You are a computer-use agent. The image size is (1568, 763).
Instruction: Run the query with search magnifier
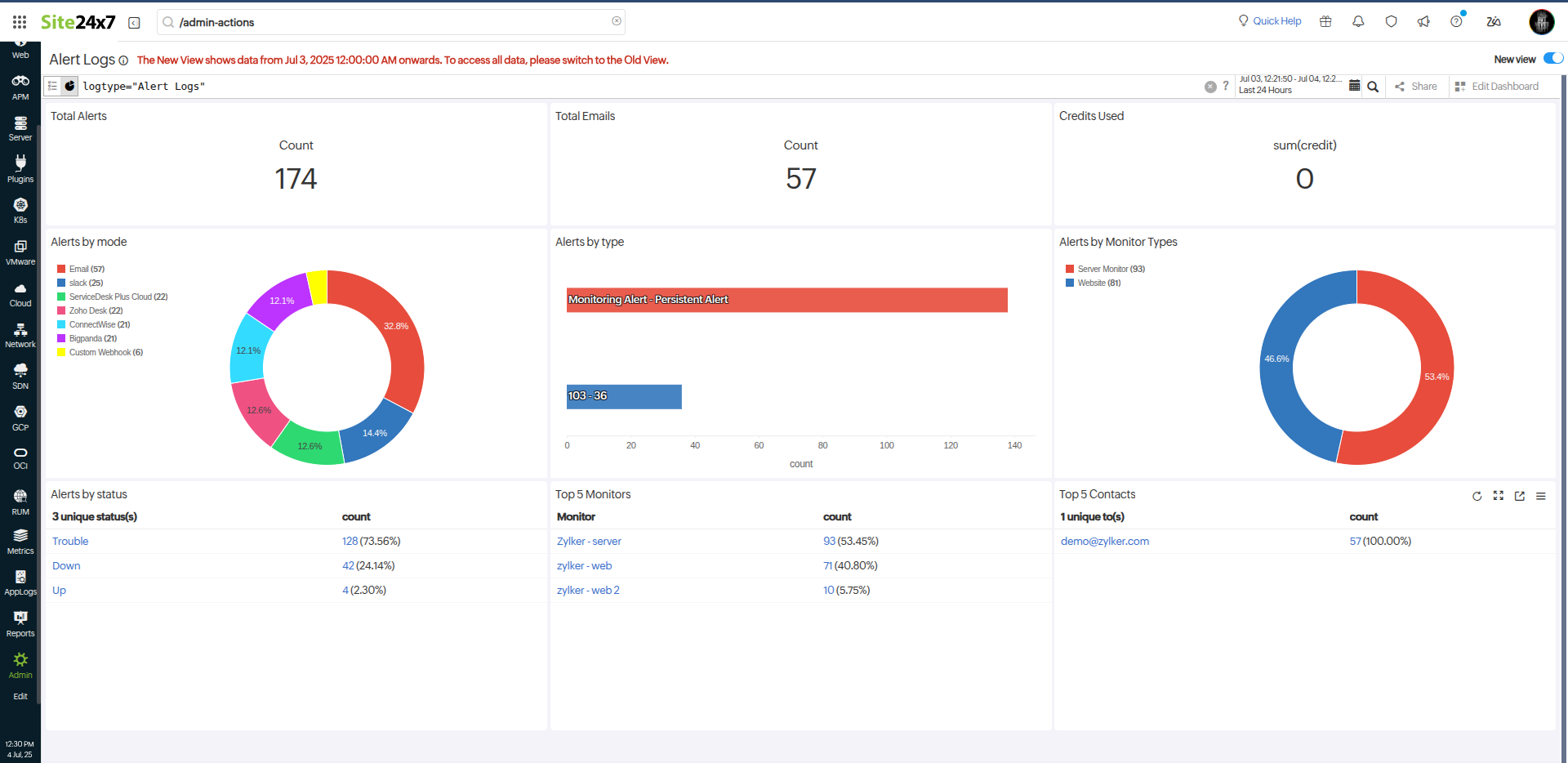(x=1373, y=87)
